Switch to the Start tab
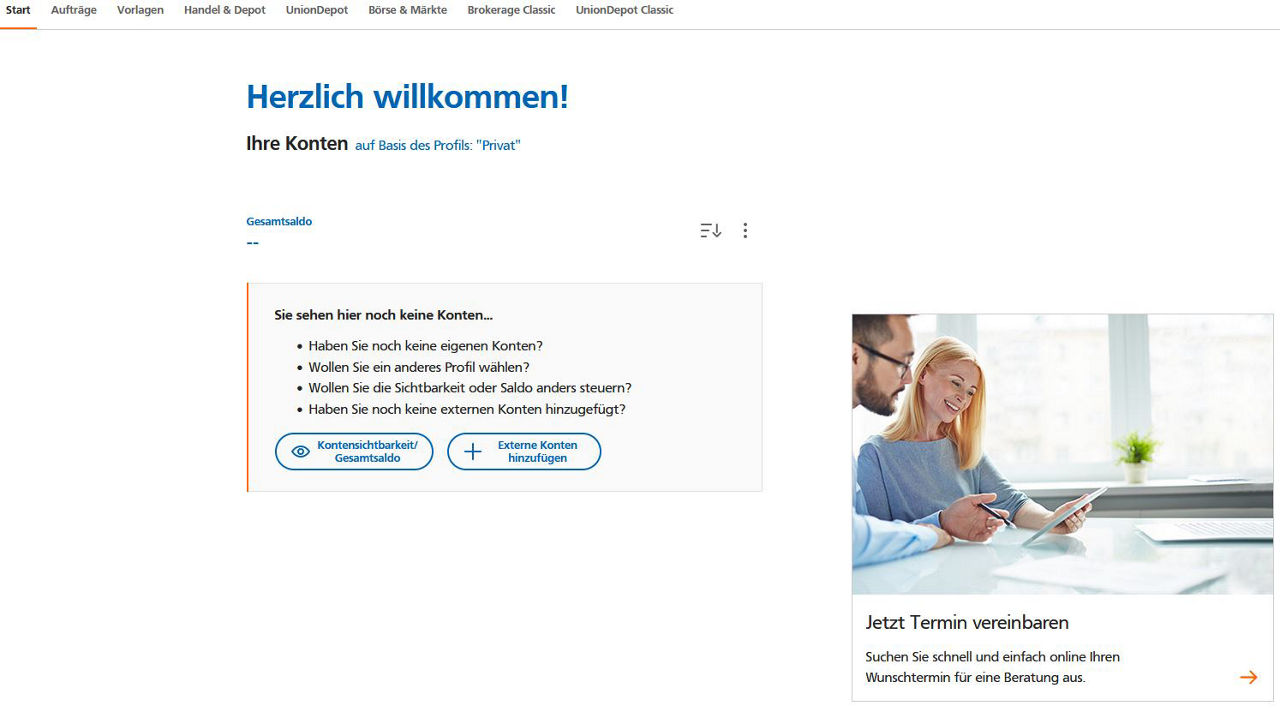 coord(18,10)
